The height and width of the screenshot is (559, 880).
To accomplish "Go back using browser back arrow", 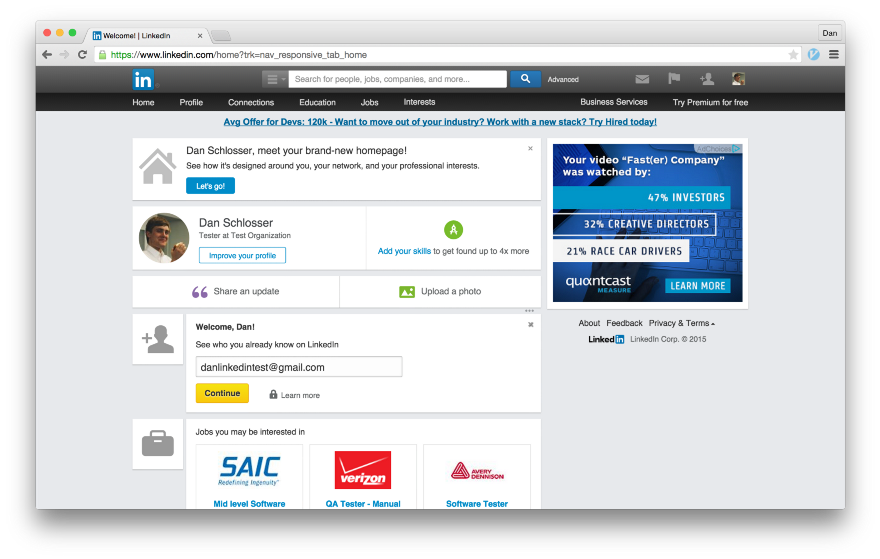I will coord(47,54).
